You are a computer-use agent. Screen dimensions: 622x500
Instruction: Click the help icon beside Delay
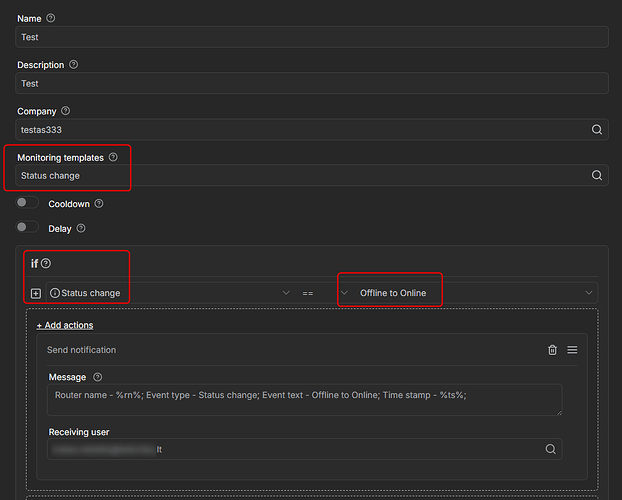[81, 228]
